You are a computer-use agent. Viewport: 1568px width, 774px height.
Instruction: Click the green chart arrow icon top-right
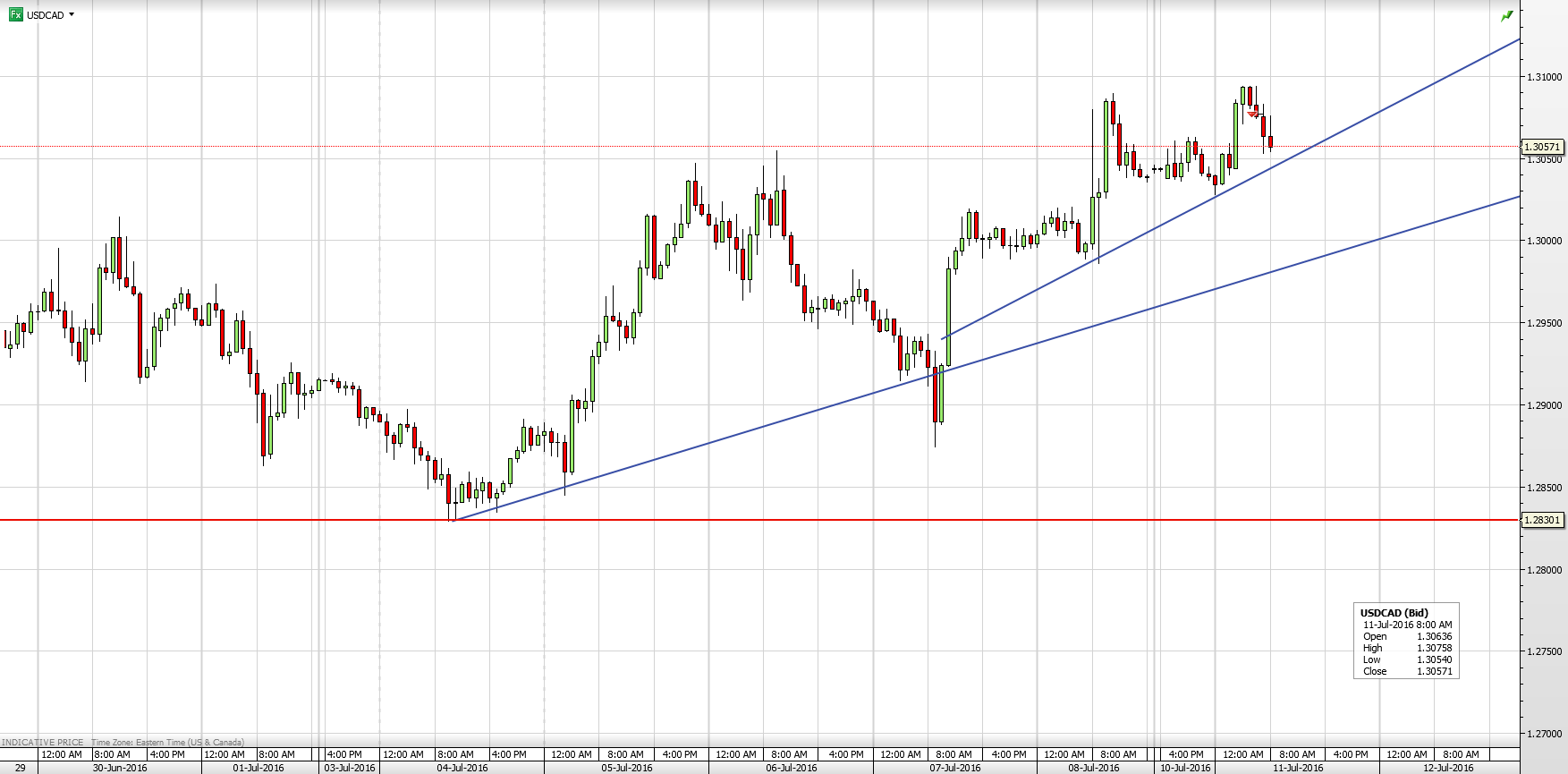[1507, 16]
